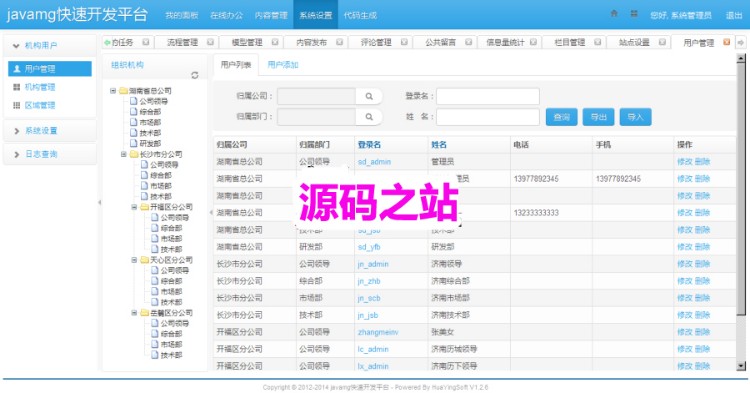The height and width of the screenshot is (393, 750).
Task: Collapse the 机构用户 sidebar section
Action: pyautogui.click(x=50, y=45)
